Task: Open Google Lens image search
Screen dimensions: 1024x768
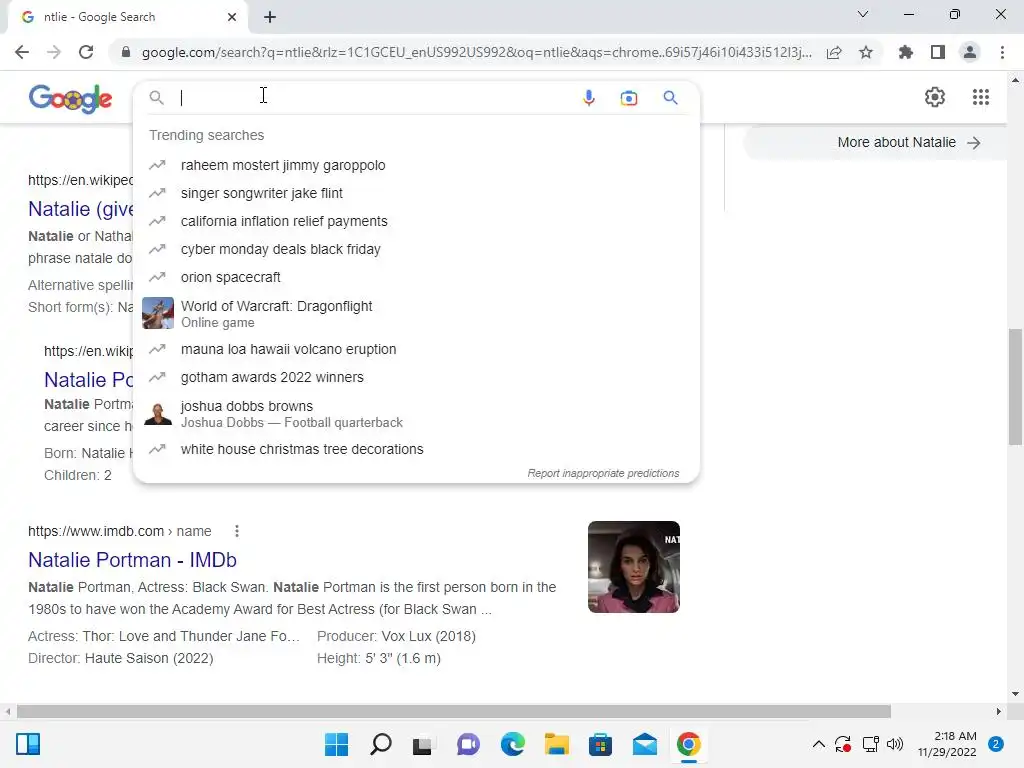Action: [629, 98]
